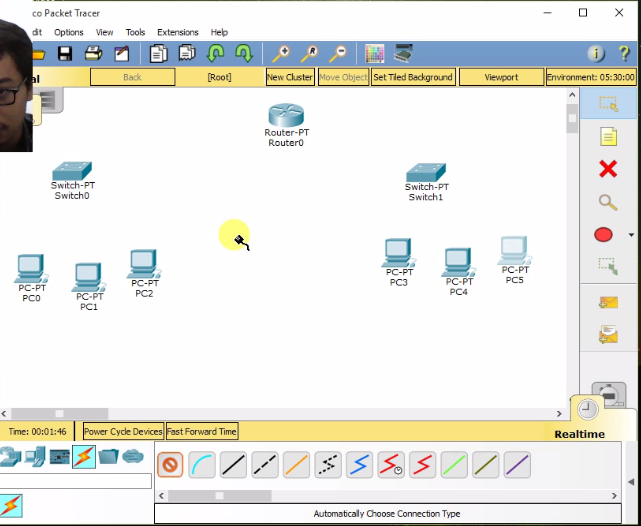Click the Add Complex PDU envelope
The image size is (641, 526).
pyautogui.click(x=608, y=334)
